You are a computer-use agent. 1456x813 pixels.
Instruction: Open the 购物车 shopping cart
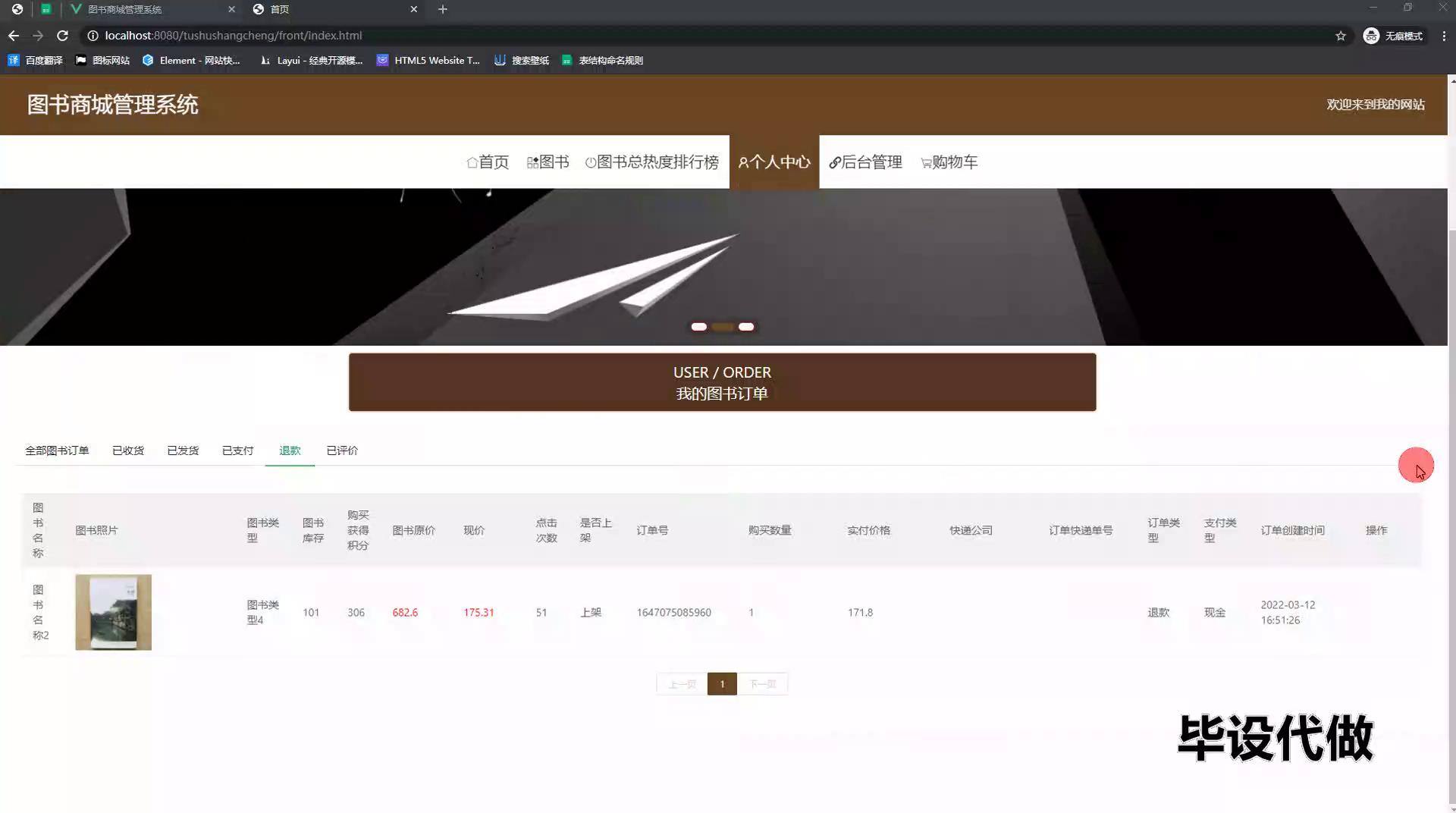click(949, 162)
